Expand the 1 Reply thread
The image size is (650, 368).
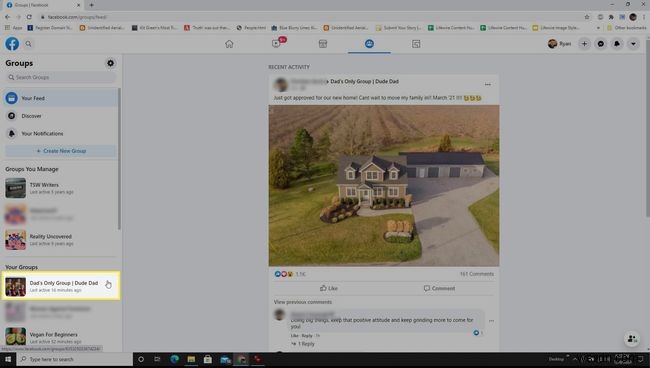[303, 344]
